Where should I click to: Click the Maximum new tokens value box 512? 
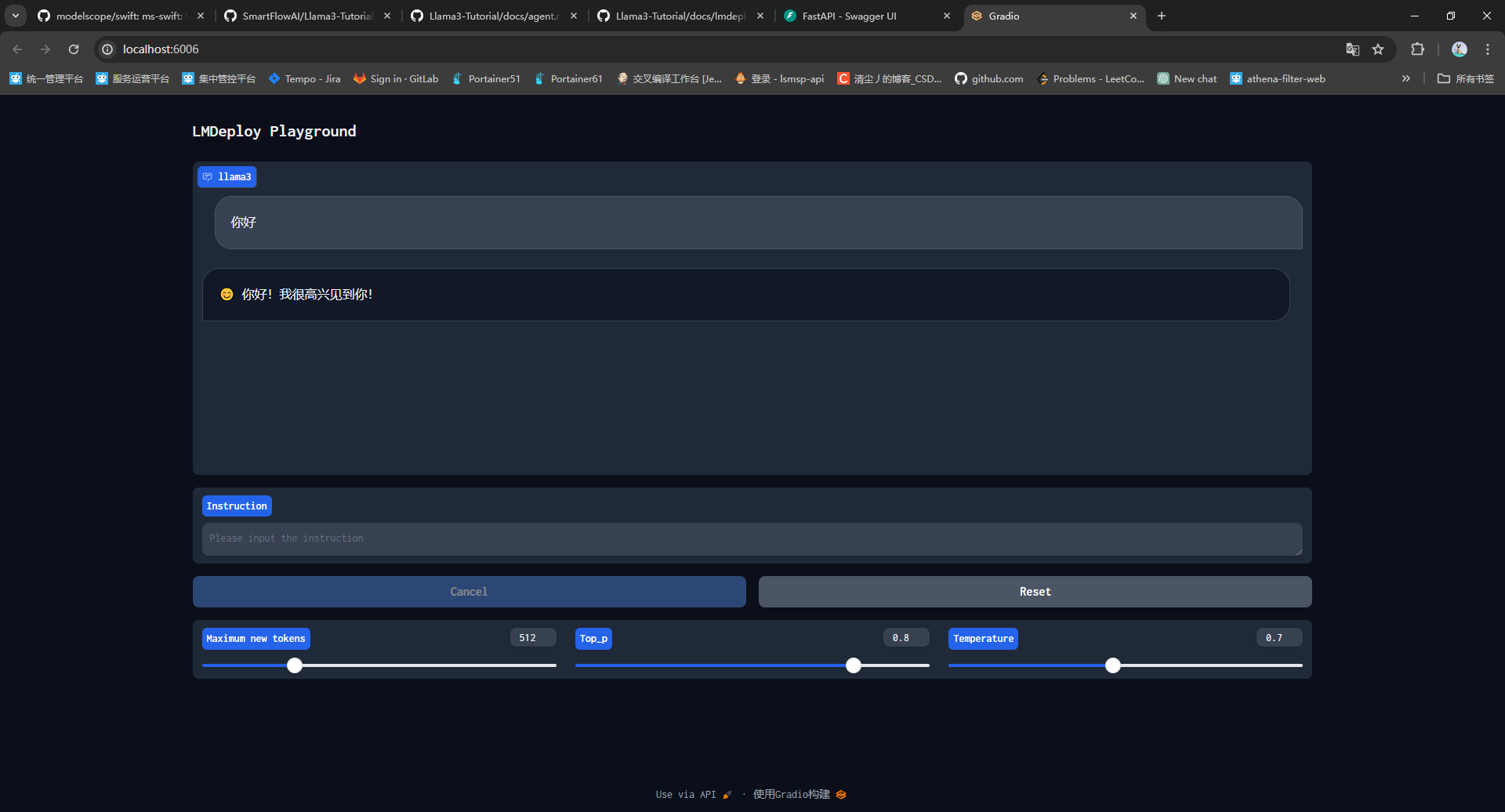(x=533, y=638)
